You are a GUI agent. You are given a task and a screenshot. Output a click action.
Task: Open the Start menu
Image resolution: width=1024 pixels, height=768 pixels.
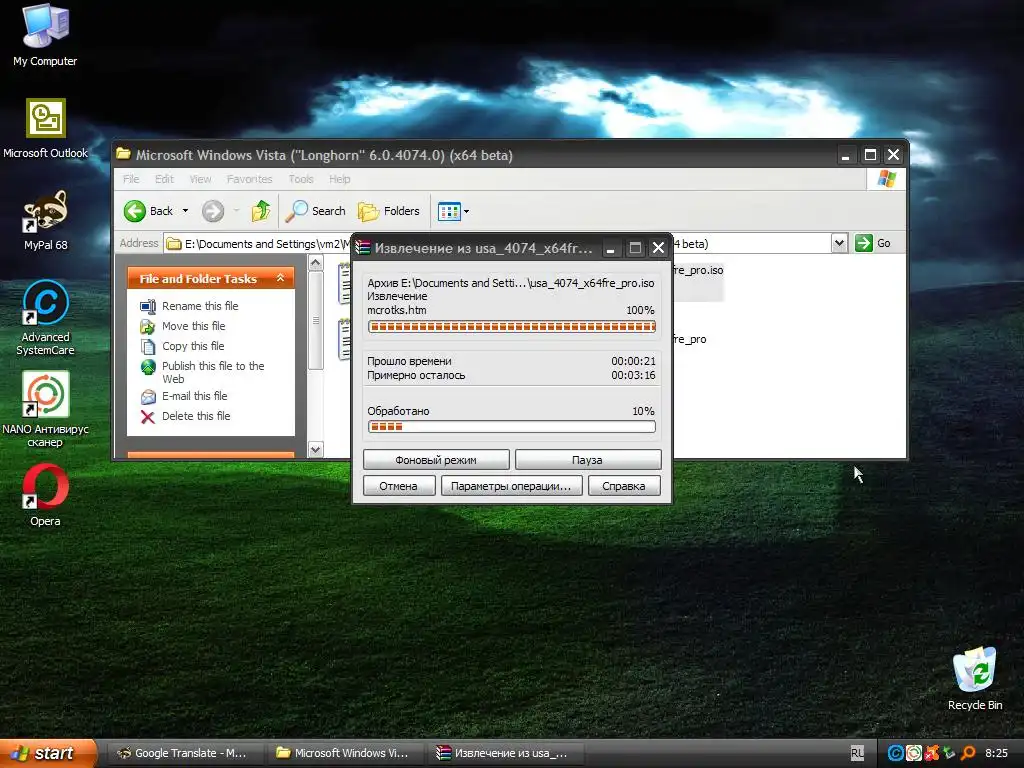pyautogui.click(x=48, y=753)
